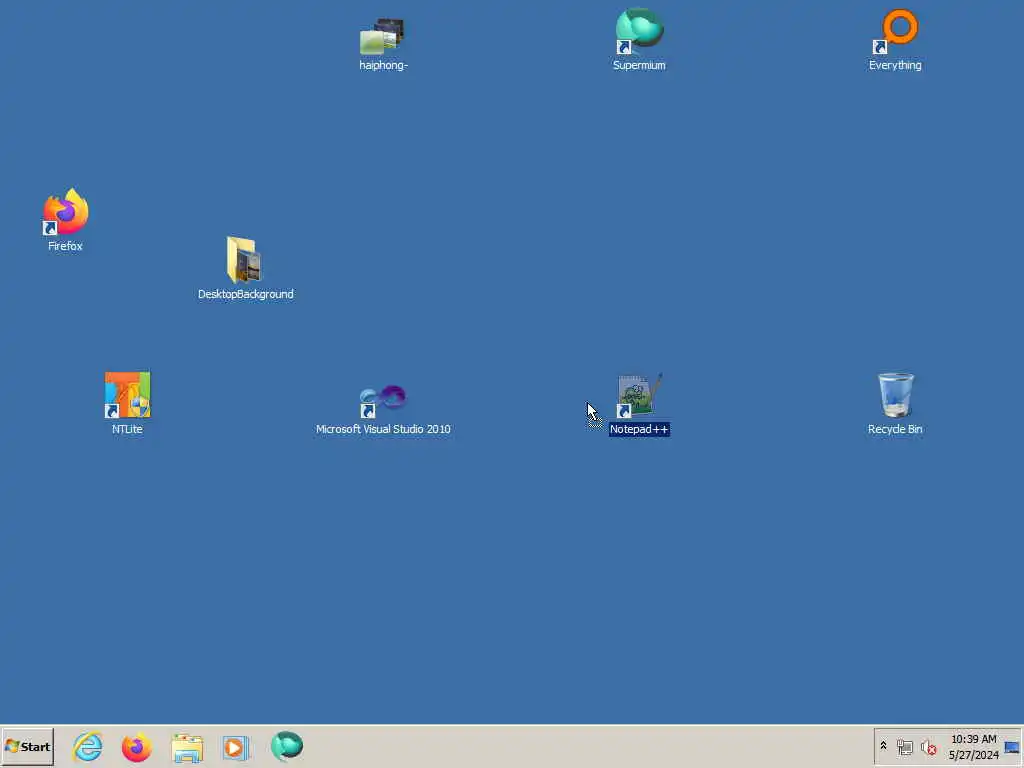Click the 5/27/2024 date in tray
This screenshot has height=768, width=1024.
(x=974, y=755)
